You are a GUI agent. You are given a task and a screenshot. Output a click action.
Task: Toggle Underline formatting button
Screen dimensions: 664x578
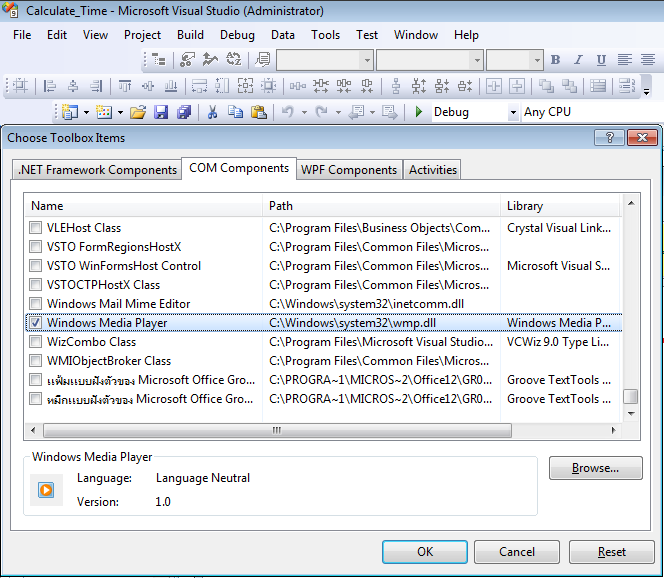click(x=601, y=60)
